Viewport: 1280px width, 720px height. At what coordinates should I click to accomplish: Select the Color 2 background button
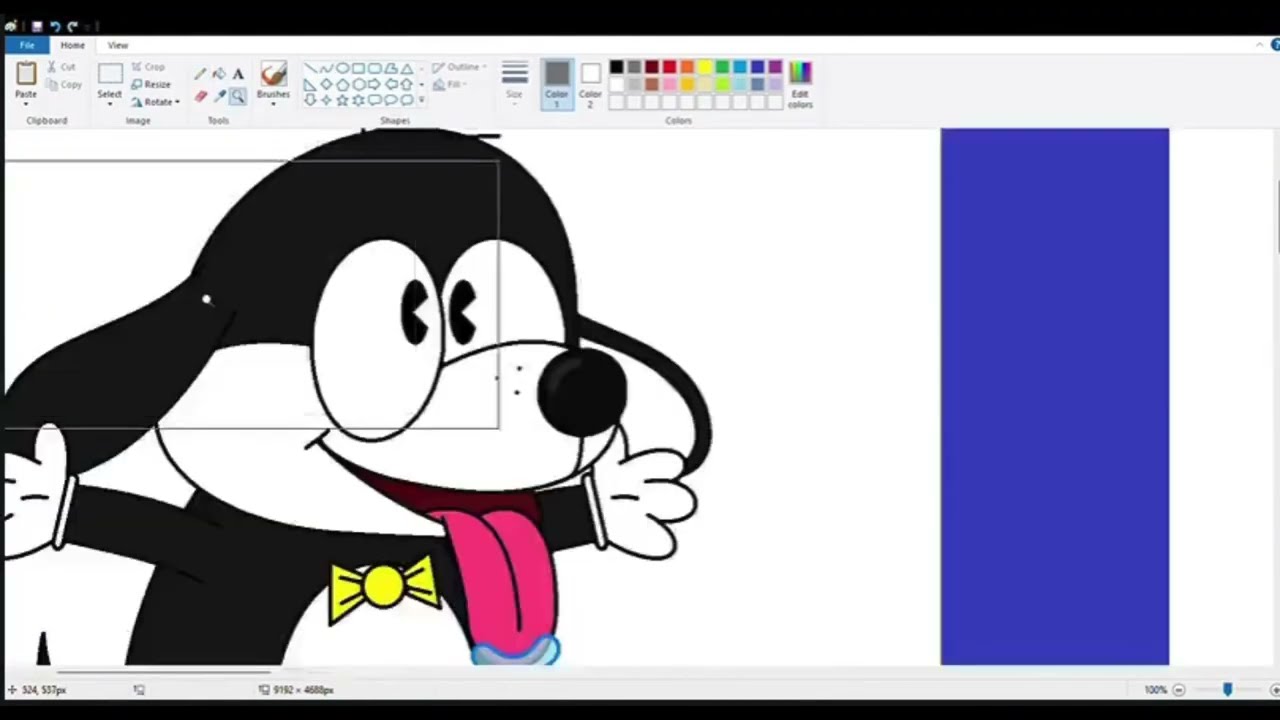590,84
